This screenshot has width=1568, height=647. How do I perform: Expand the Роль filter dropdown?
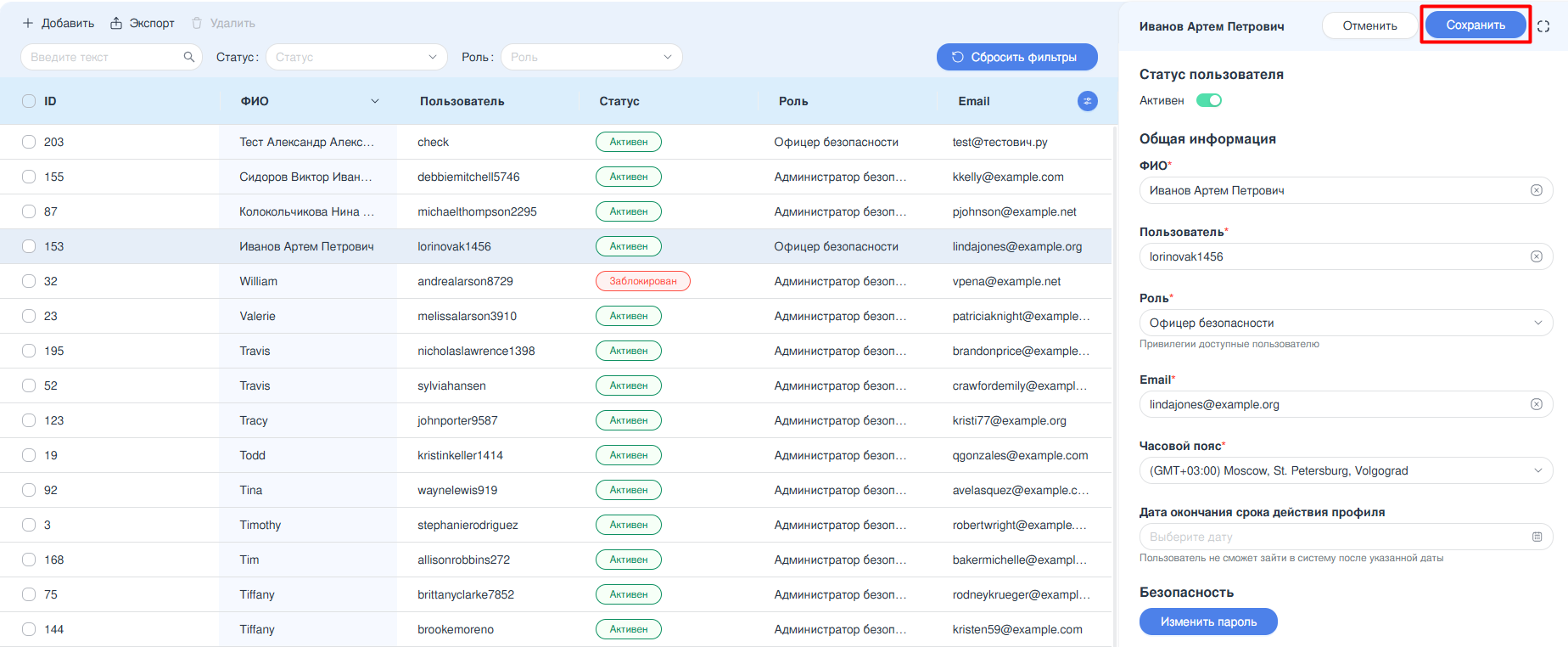(591, 57)
